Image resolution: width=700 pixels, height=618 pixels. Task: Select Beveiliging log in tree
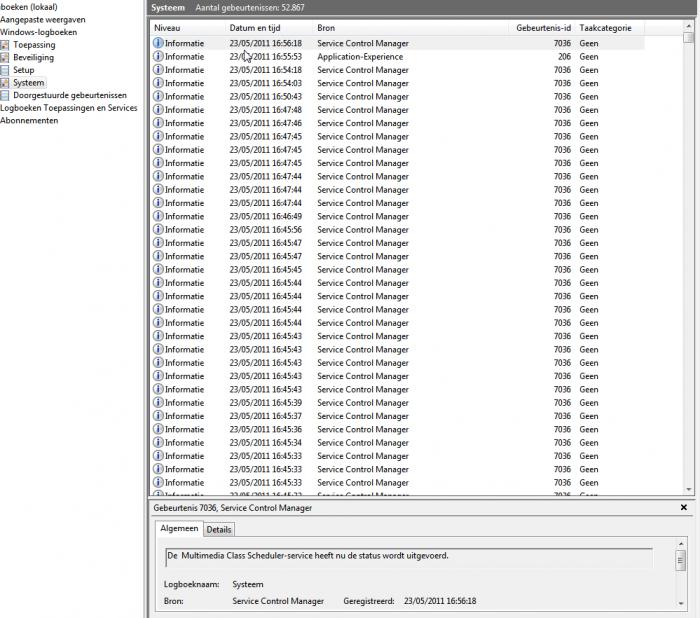[x=33, y=57]
